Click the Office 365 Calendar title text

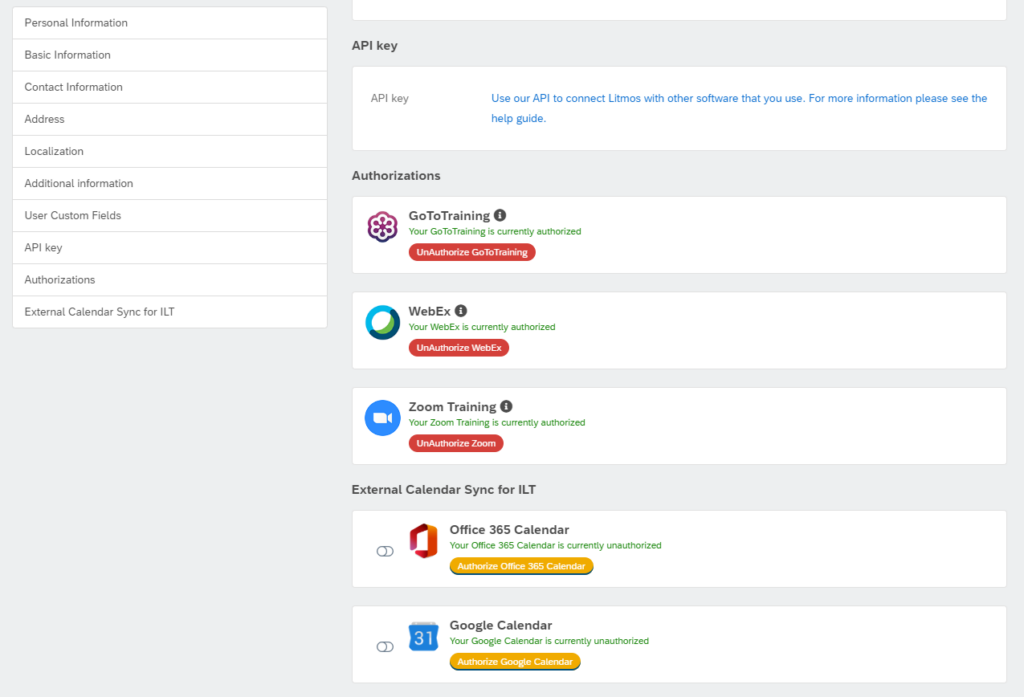[x=509, y=530]
